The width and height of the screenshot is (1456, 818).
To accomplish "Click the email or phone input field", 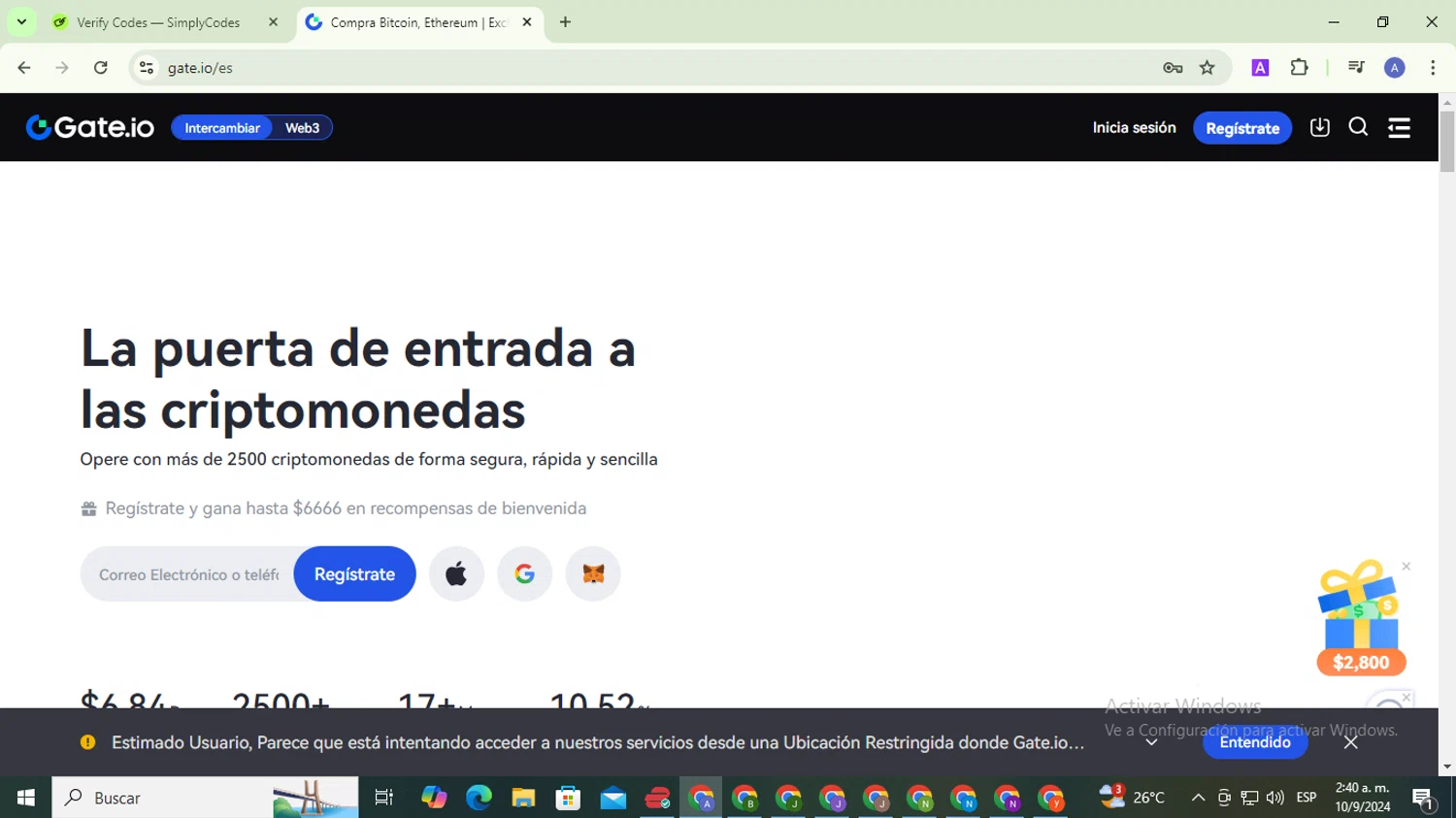I will 188,574.
